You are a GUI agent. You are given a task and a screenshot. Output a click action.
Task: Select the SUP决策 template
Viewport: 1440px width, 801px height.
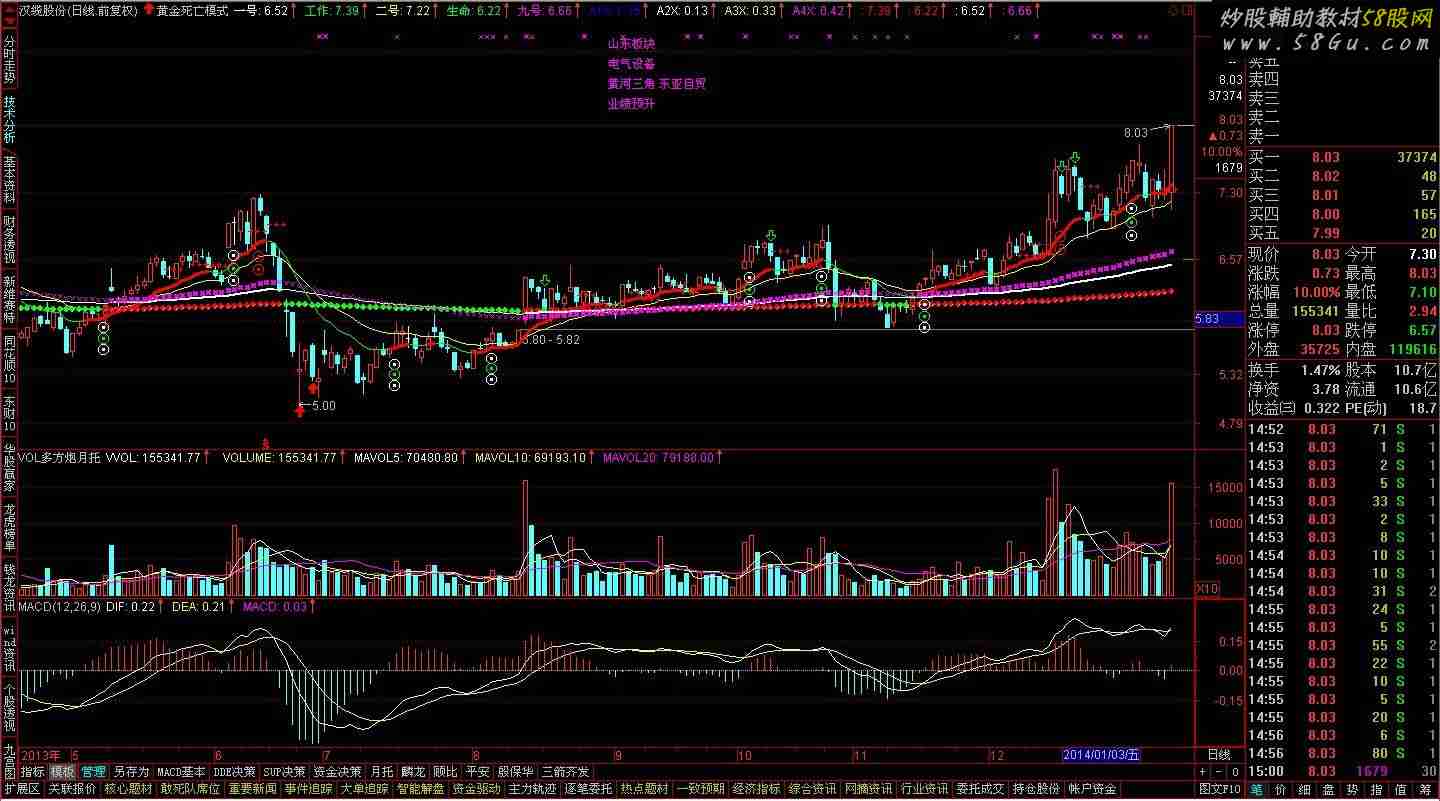tap(285, 772)
